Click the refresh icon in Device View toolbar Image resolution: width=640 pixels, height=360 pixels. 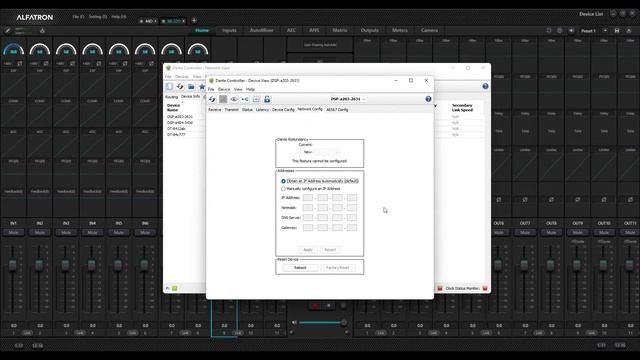click(x=212, y=99)
